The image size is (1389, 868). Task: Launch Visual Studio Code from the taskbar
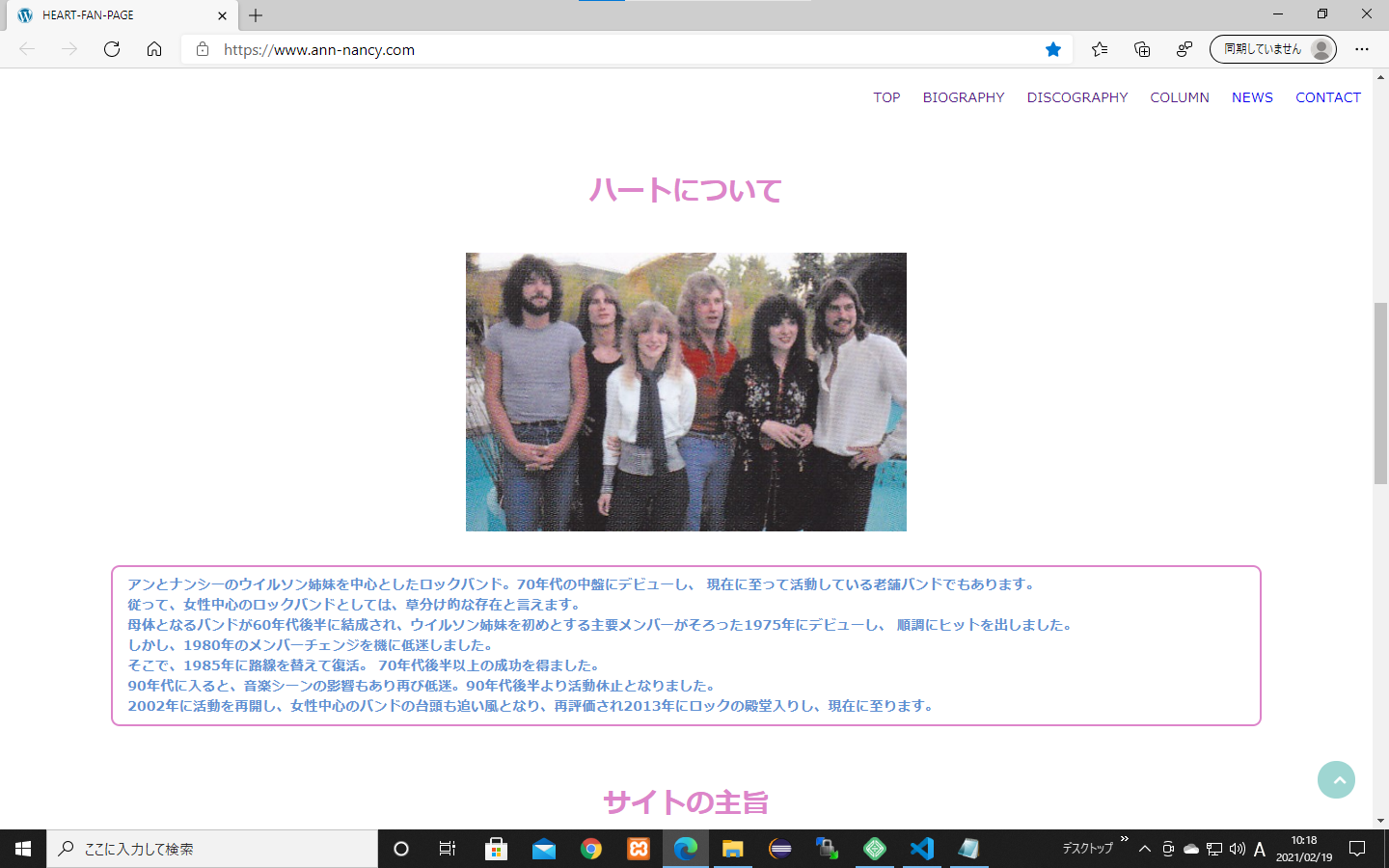(922, 849)
